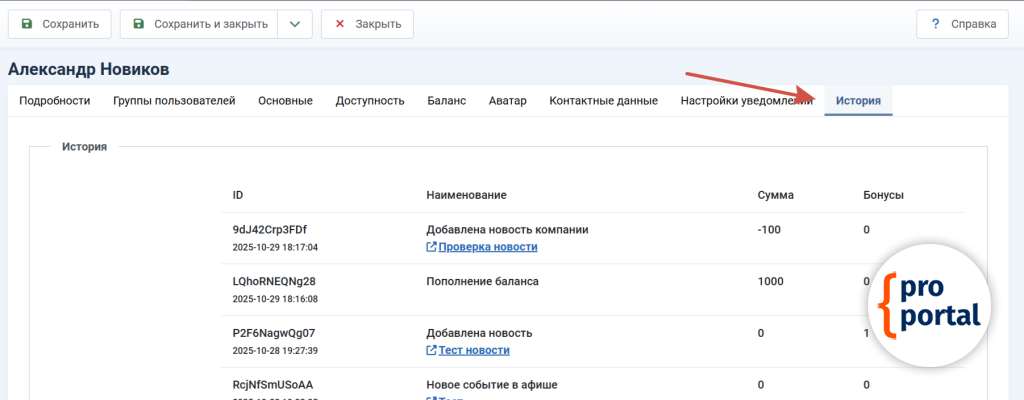Expand the save options dropdown arrow
The height and width of the screenshot is (400, 1024).
tap(294, 24)
